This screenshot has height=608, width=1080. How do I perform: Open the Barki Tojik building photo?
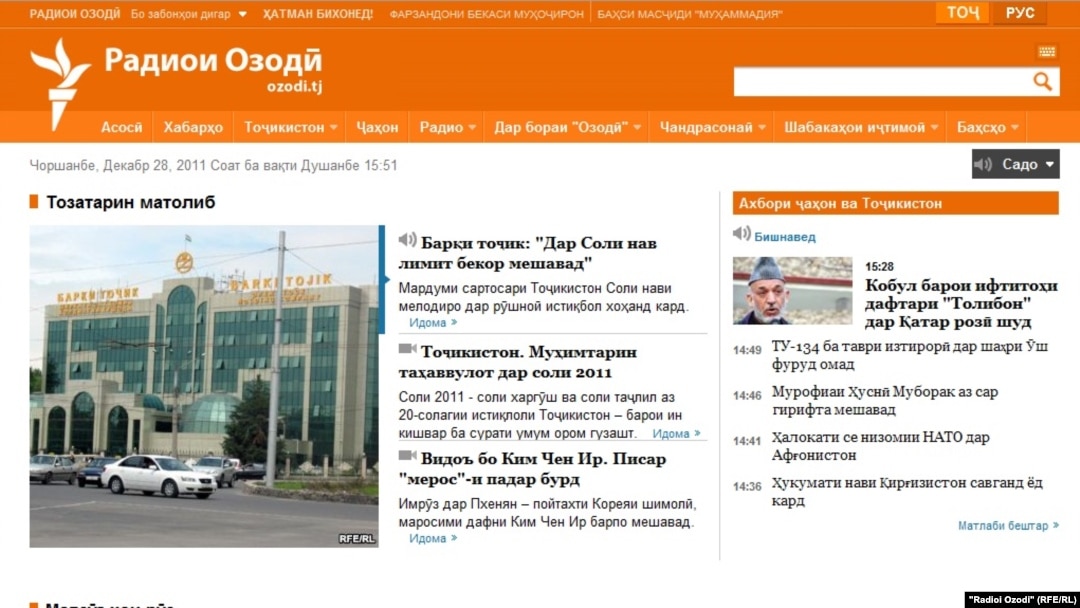204,386
